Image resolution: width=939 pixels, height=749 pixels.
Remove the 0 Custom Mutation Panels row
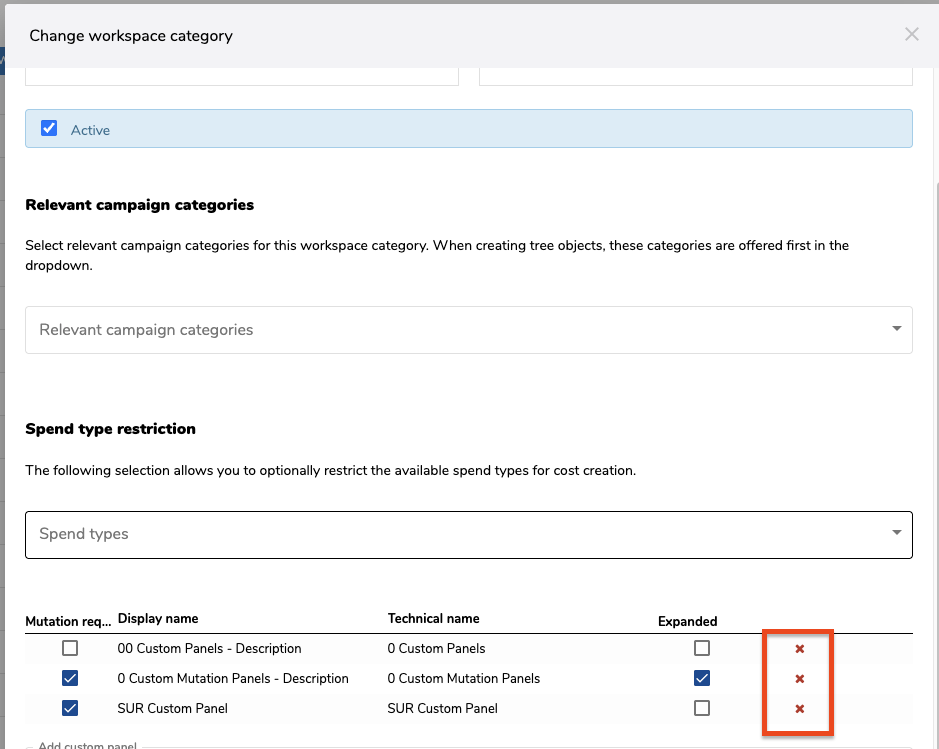(799, 679)
